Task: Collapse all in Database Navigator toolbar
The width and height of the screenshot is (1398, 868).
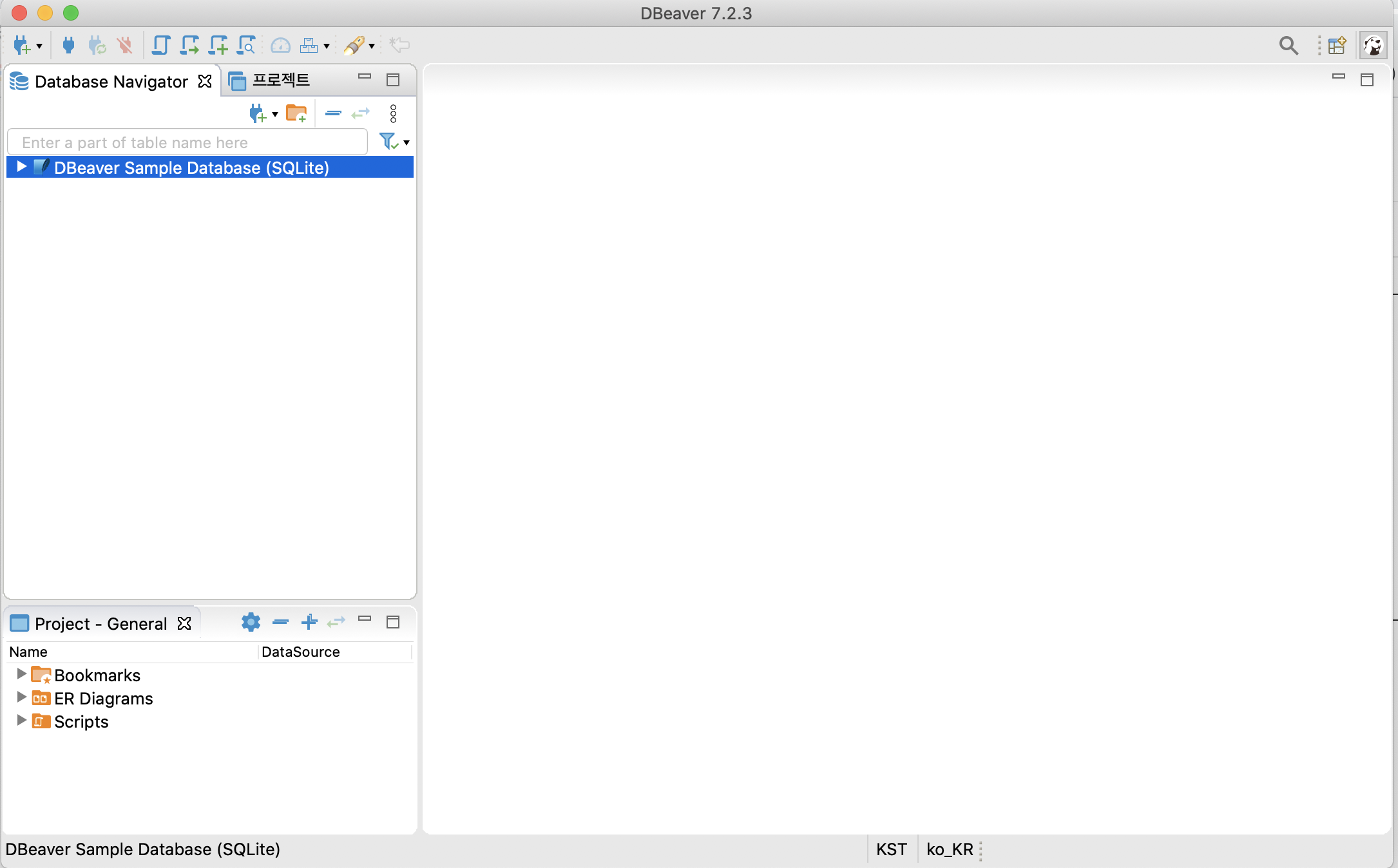Action: [333, 114]
